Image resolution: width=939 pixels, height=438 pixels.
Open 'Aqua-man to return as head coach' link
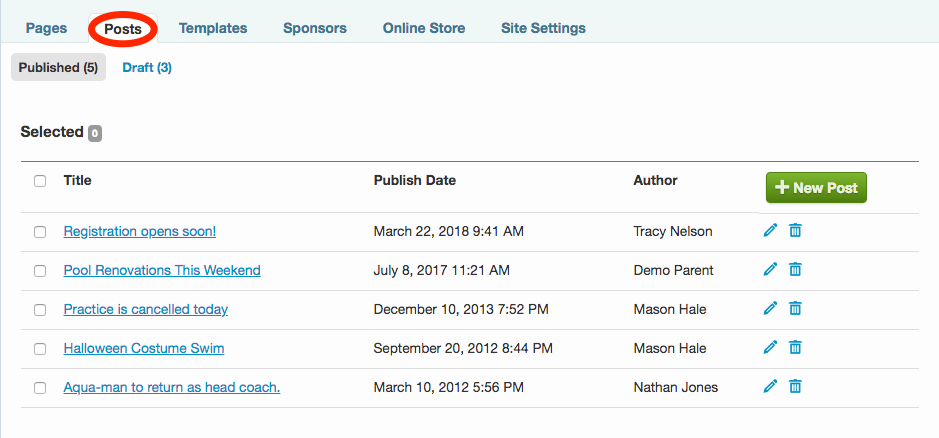click(x=171, y=387)
